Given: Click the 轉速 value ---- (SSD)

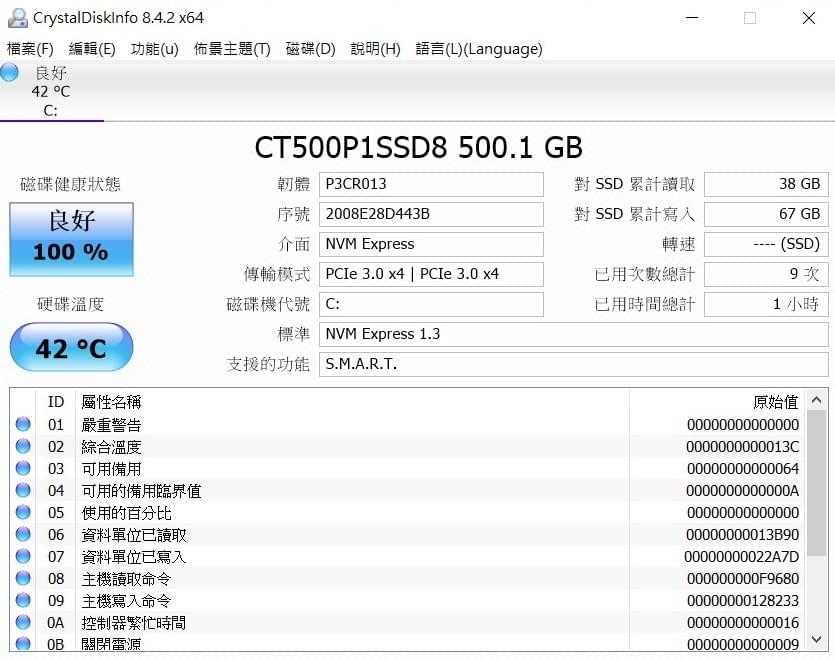Looking at the screenshot, I should (x=766, y=244).
